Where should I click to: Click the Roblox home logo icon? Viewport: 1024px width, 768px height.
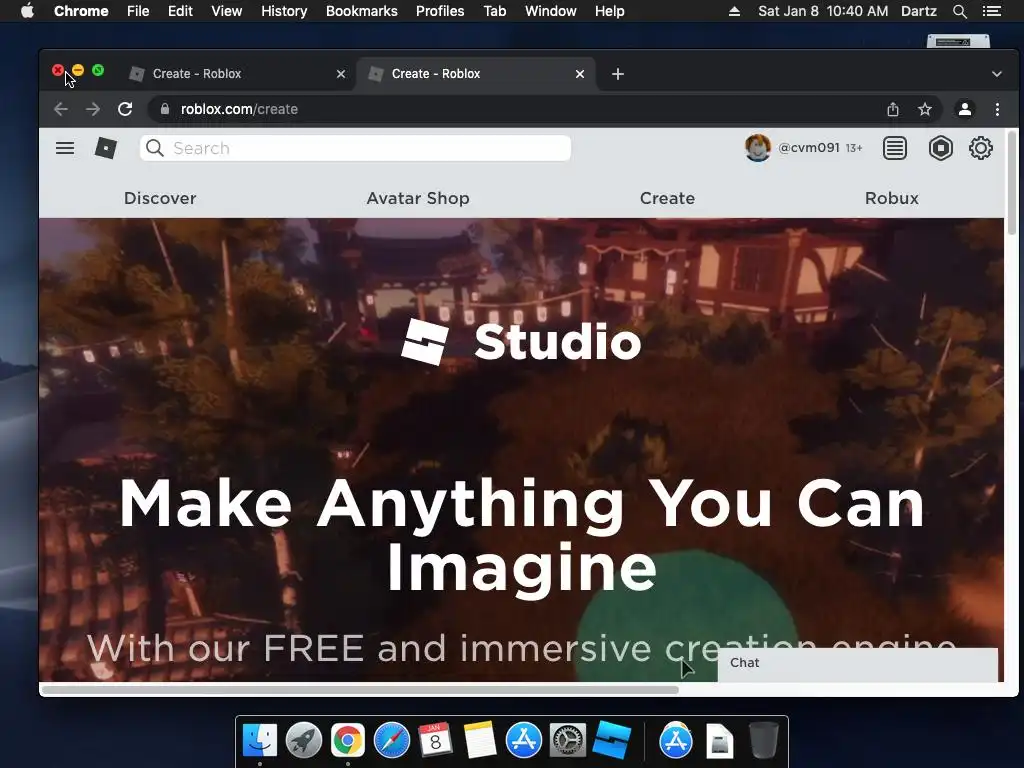pyautogui.click(x=106, y=148)
